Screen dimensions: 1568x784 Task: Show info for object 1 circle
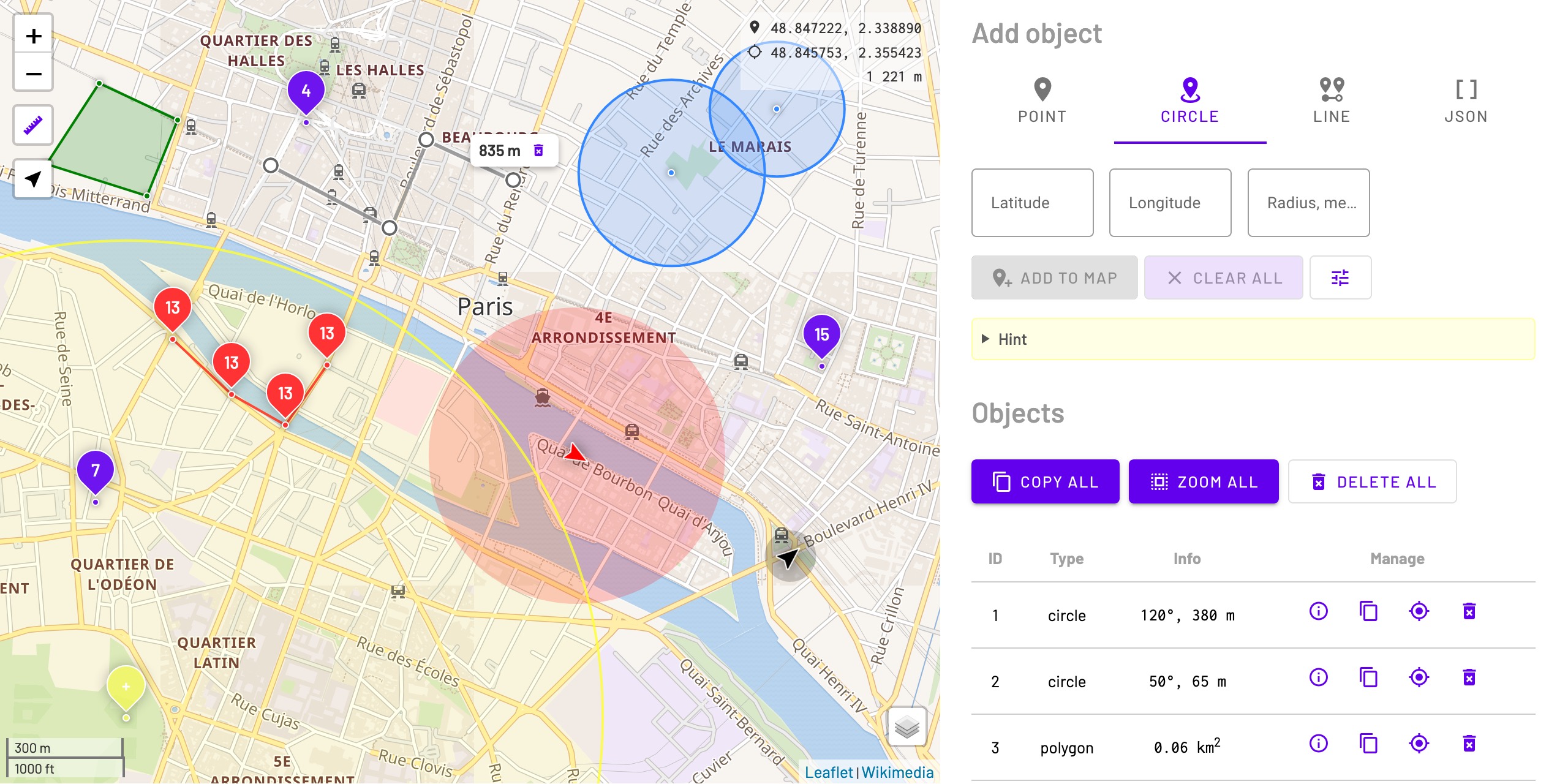point(1318,611)
